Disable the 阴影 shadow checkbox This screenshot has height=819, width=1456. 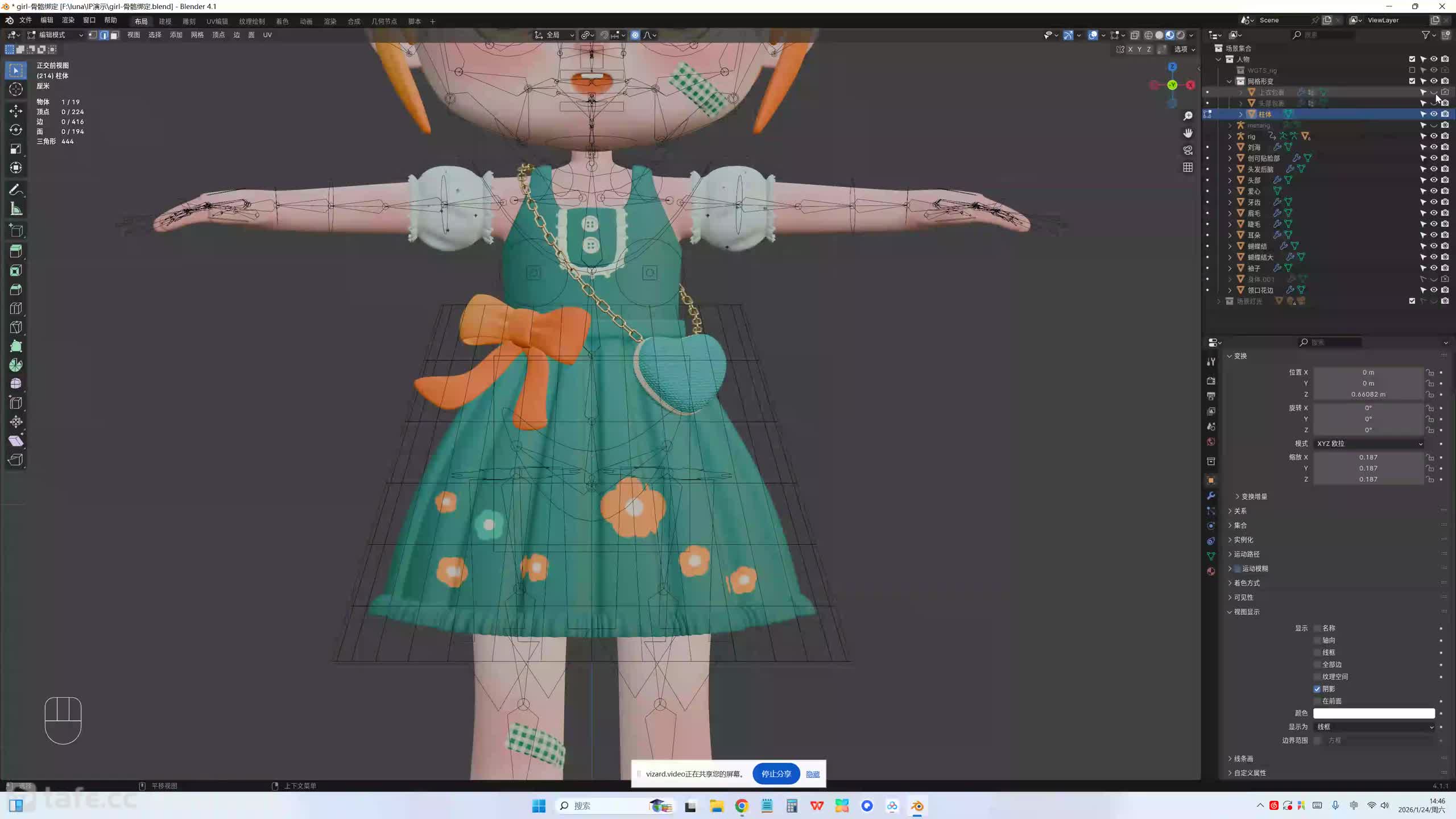click(x=1317, y=689)
